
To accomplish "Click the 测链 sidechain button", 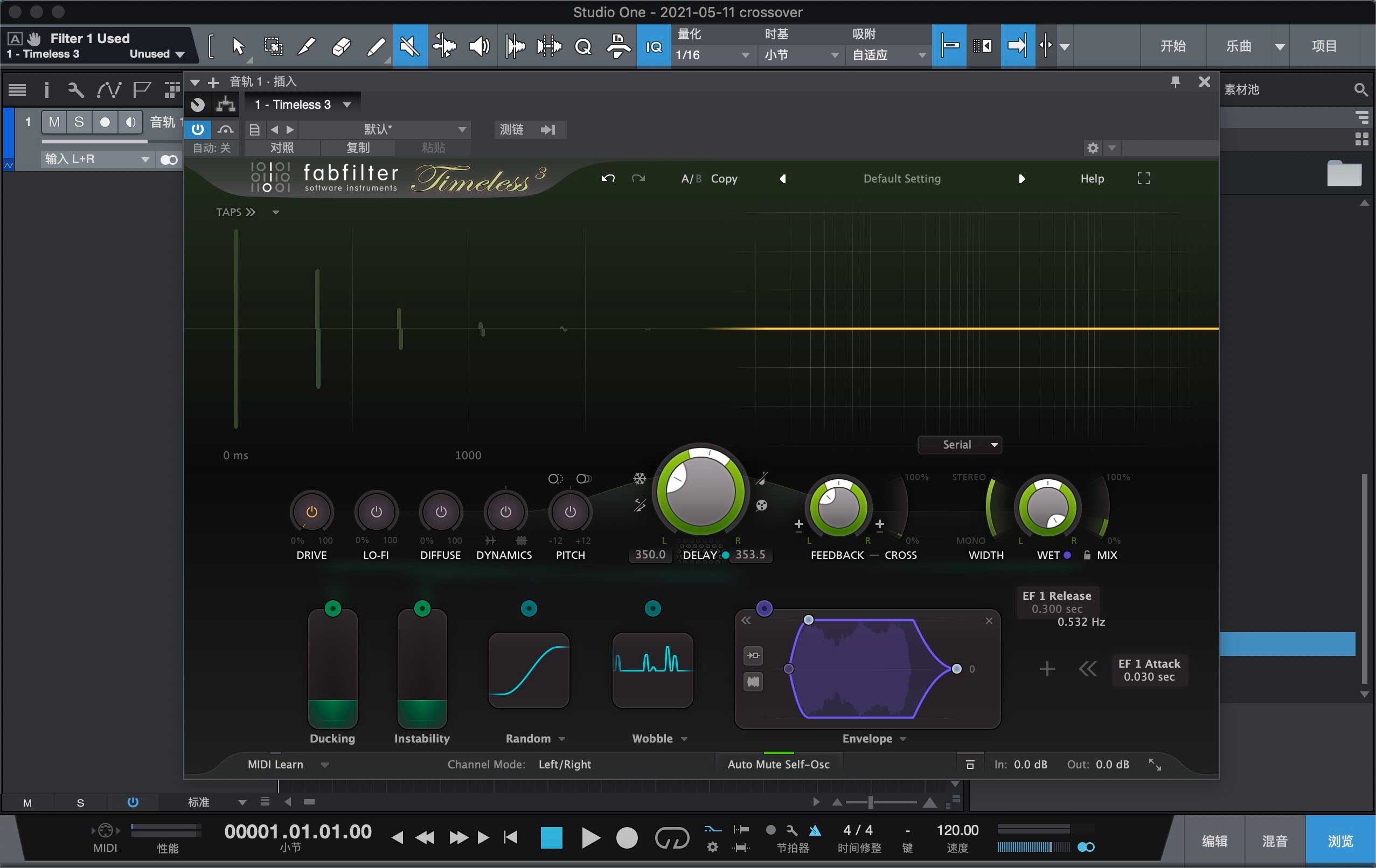I will pyautogui.click(x=530, y=130).
